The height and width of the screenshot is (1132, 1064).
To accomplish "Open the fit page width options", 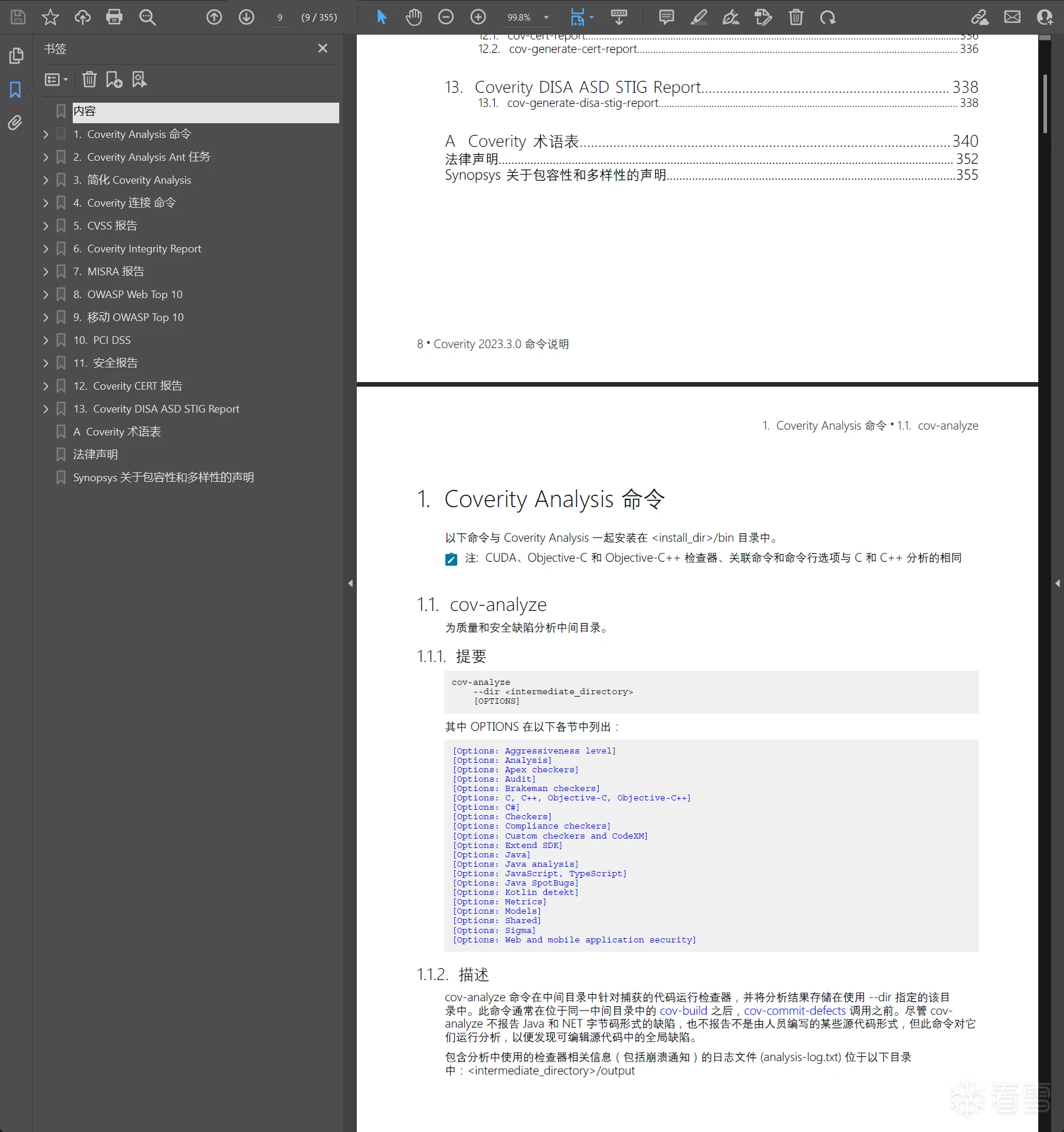I will pyautogui.click(x=582, y=17).
